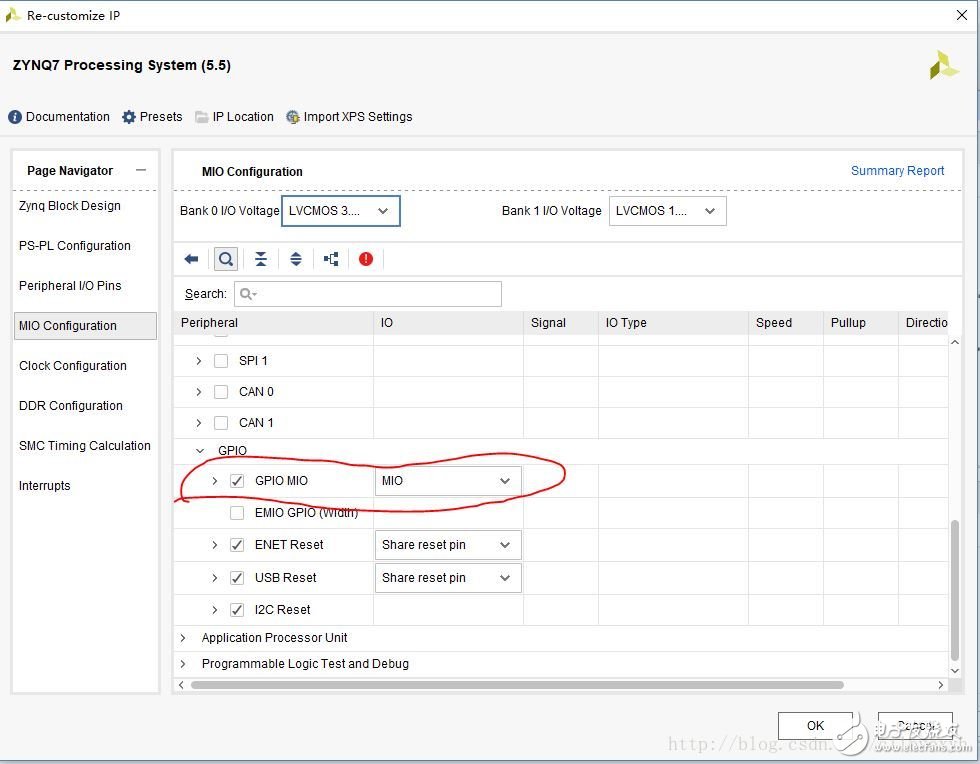This screenshot has width=980, height=764.
Task: Enable the EMIO GPIO (Width) checkbox
Action: (237, 513)
